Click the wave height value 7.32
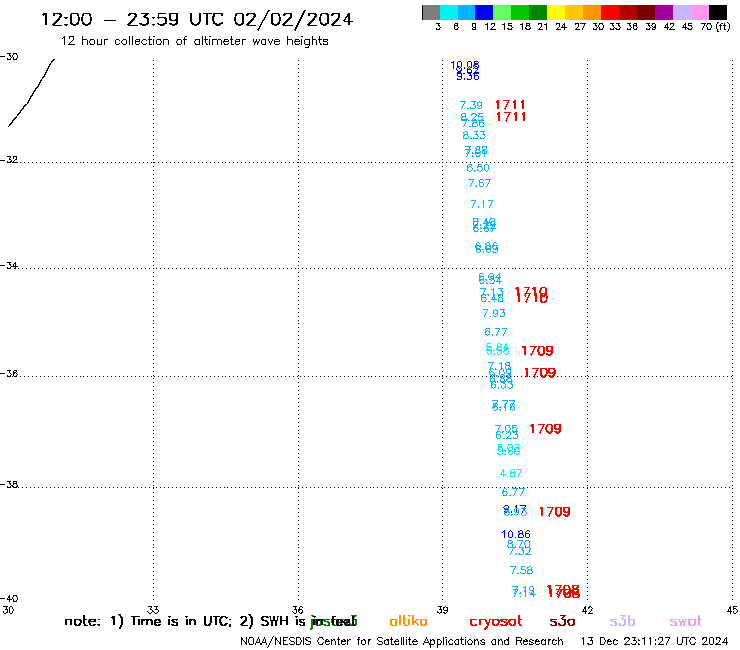 [x=520, y=551]
